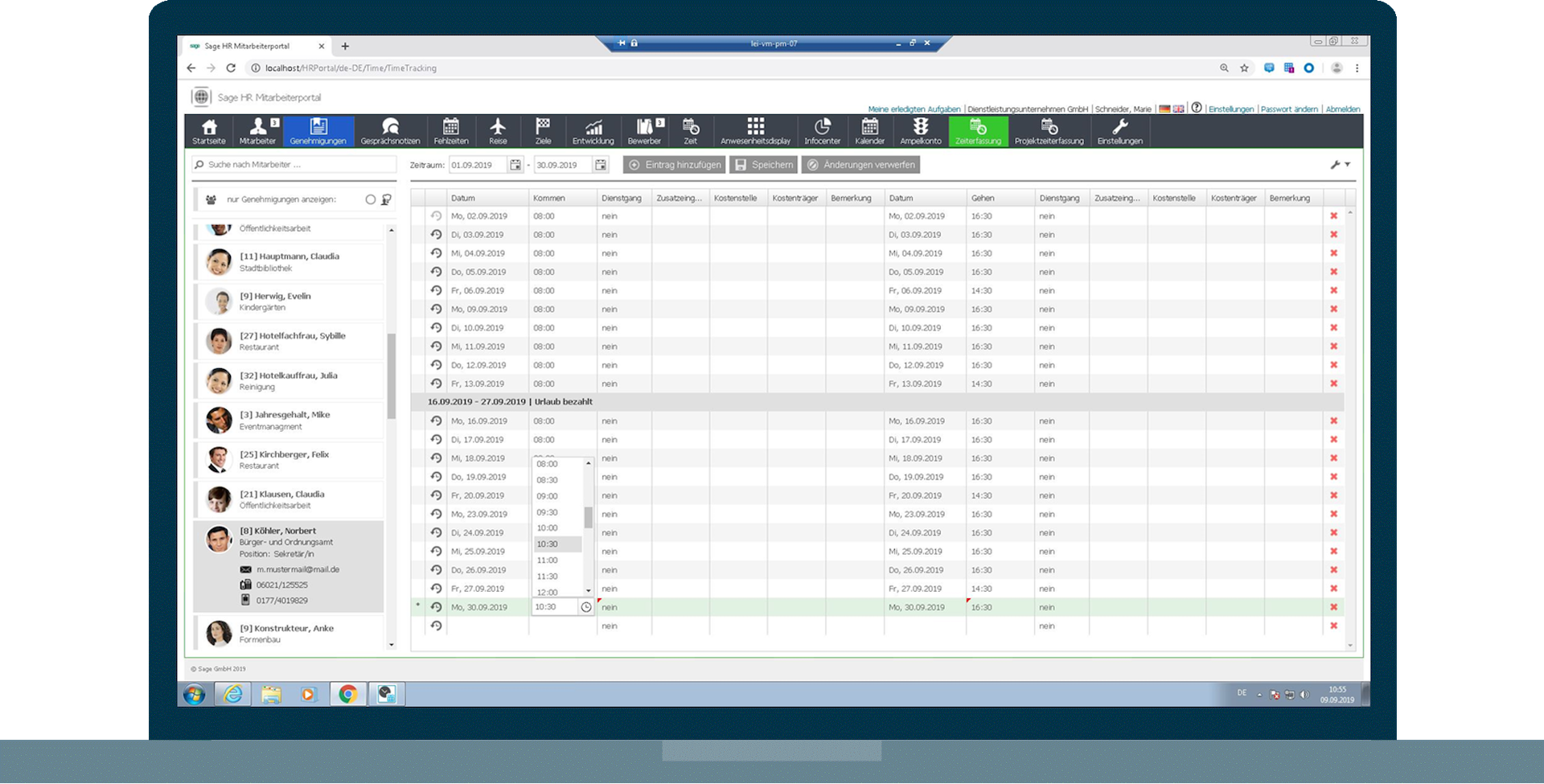Click the Eintrag hinzufügen button
Screen dimensions: 1544x784
click(x=675, y=165)
